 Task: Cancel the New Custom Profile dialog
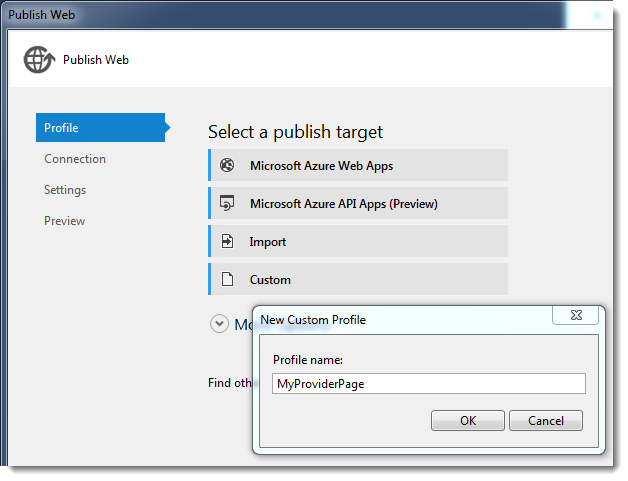[546, 421]
